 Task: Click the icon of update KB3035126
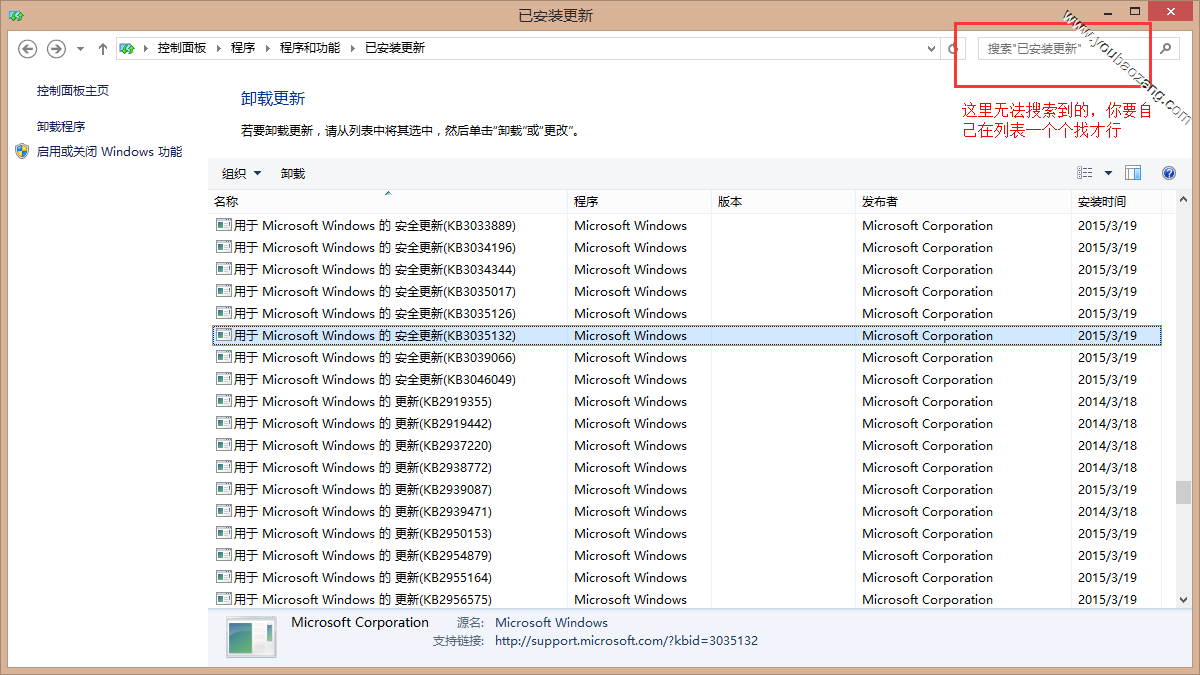pyautogui.click(x=224, y=313)
